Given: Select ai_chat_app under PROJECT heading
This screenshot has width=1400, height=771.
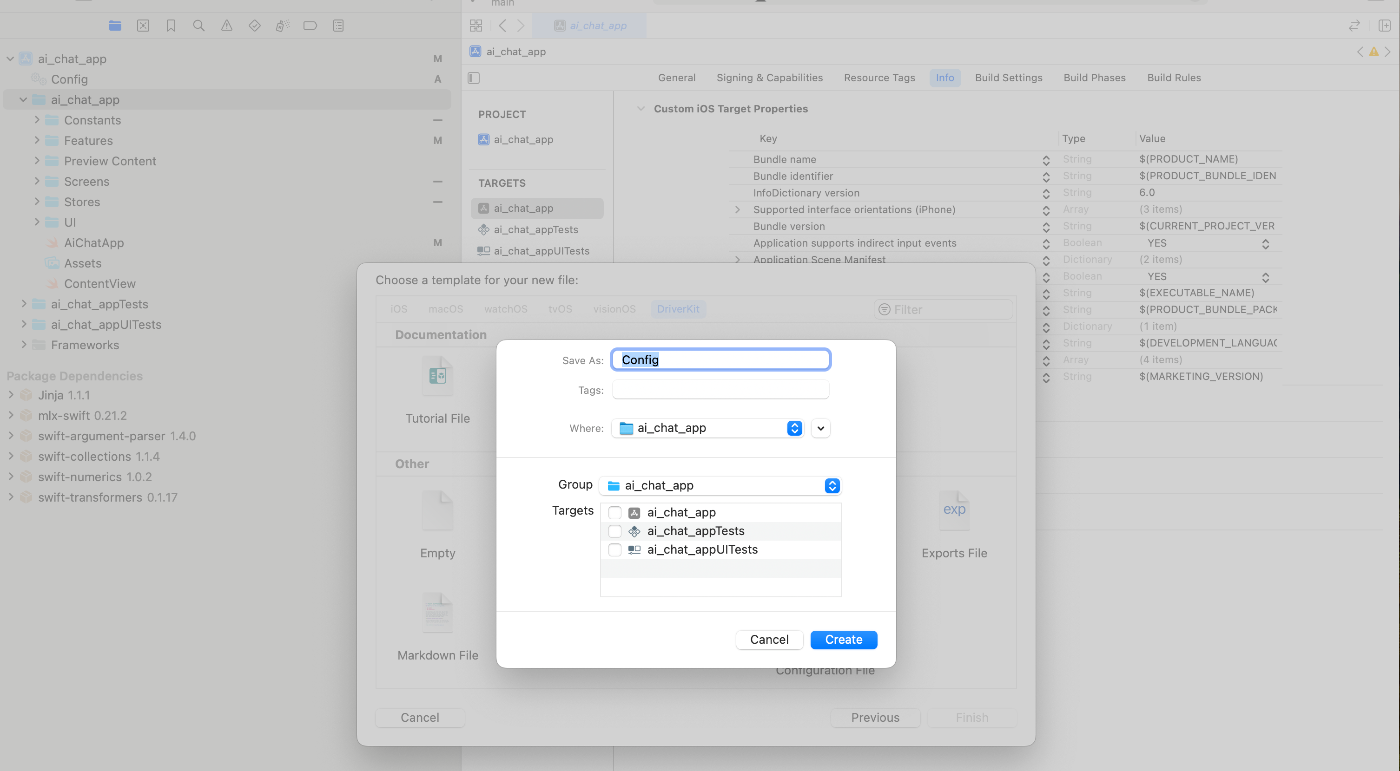Looking at the screenshot, I should pos(524,140).
